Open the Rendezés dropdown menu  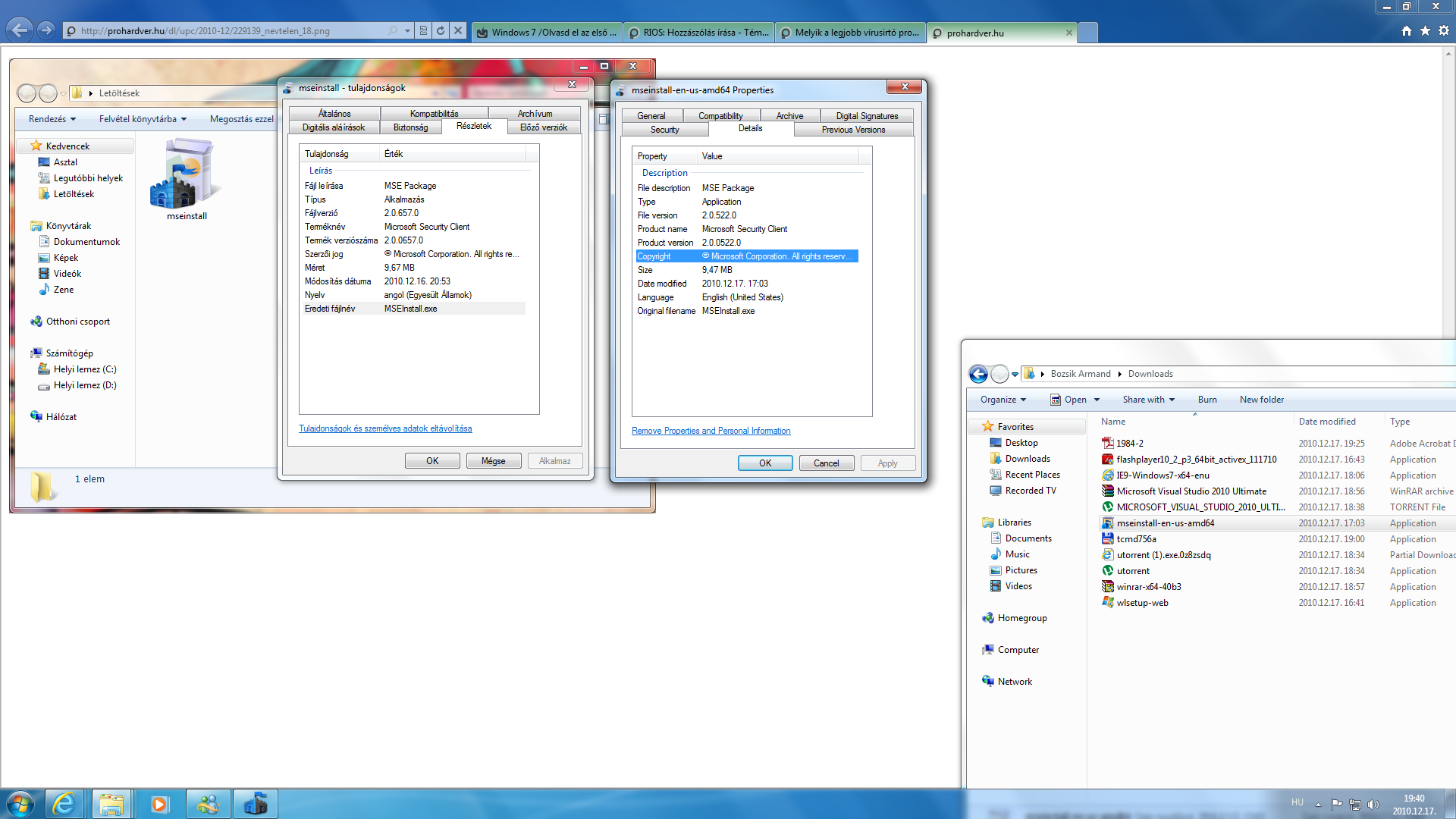[52, 119]
